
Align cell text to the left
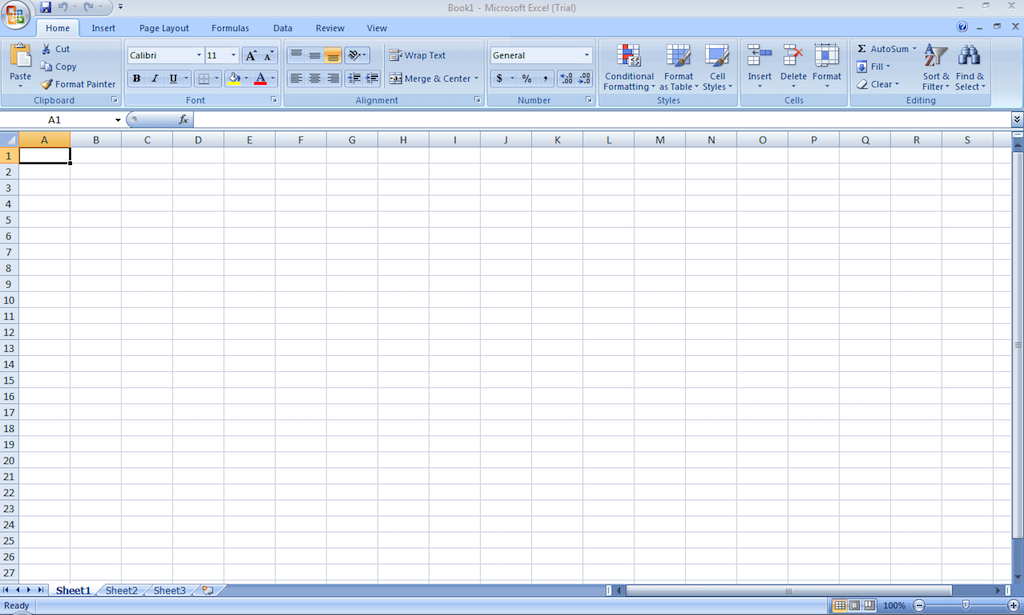click(x=296, y=78)
